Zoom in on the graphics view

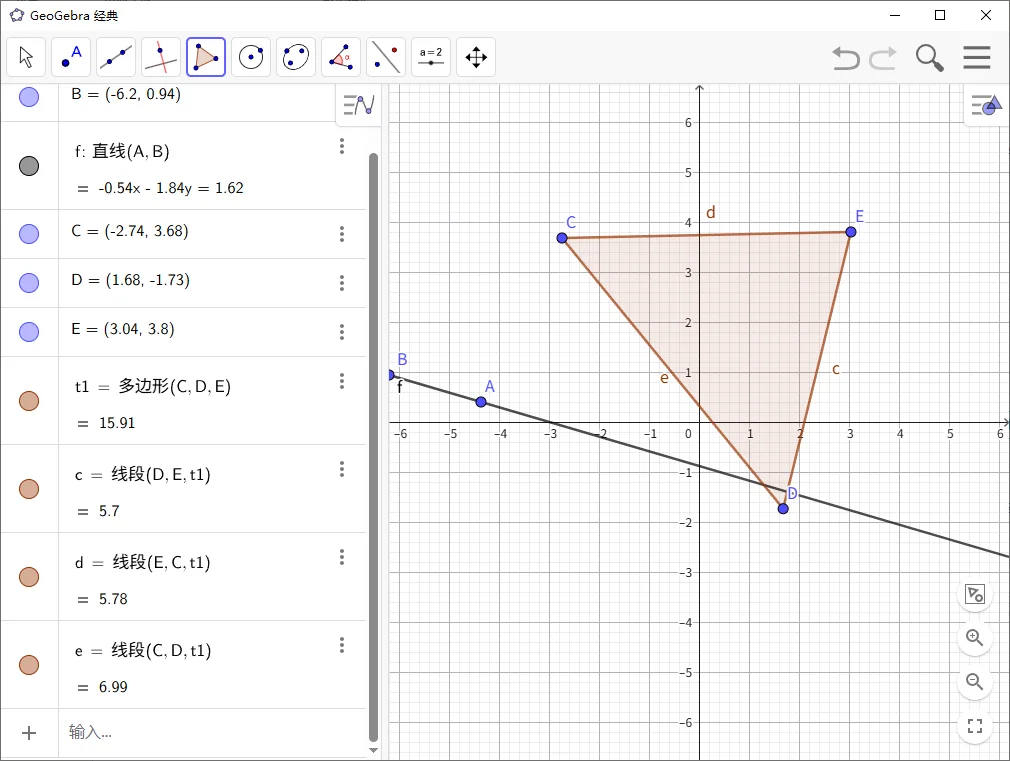(x=975, y=638)
